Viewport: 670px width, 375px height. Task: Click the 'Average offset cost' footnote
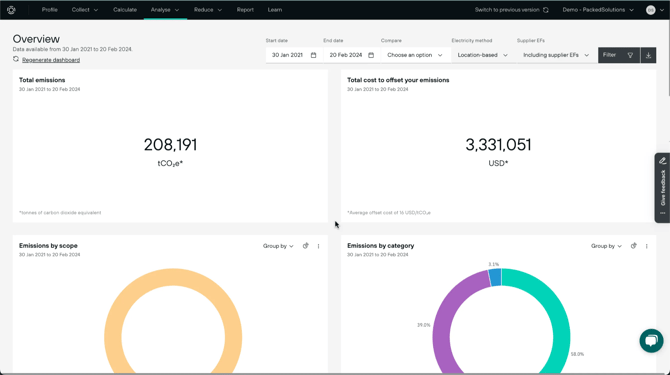[389, 213]
